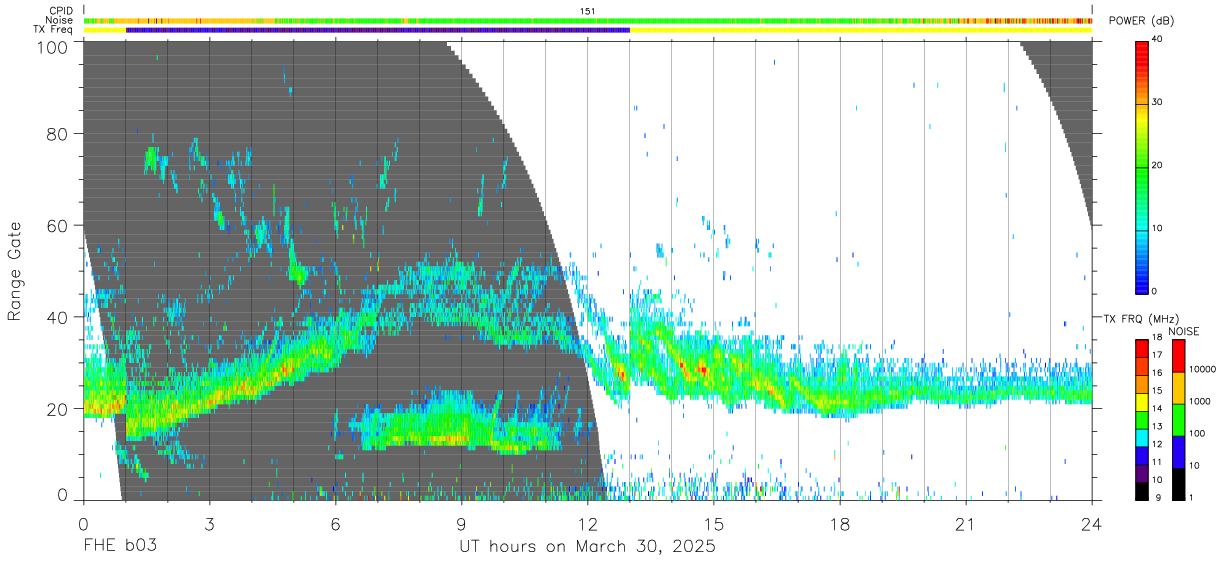Click the cyan segment of the TX FRQ color bar

[x=1142, y=437]
